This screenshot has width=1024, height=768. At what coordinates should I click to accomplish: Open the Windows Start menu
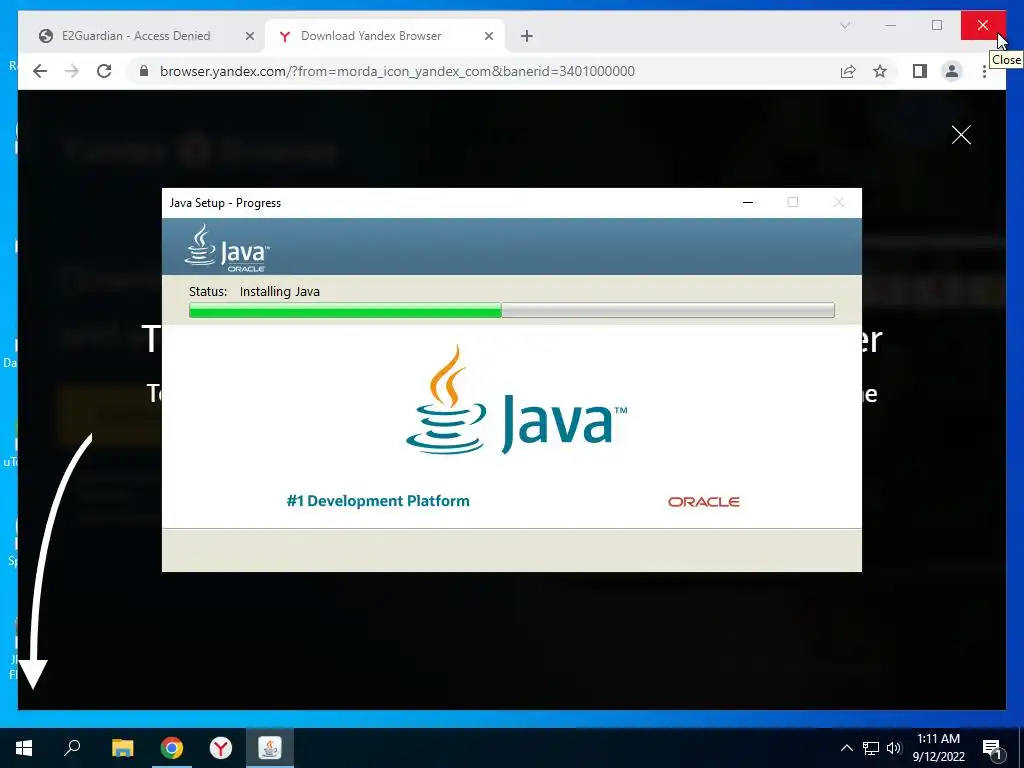tap(24, 748)
